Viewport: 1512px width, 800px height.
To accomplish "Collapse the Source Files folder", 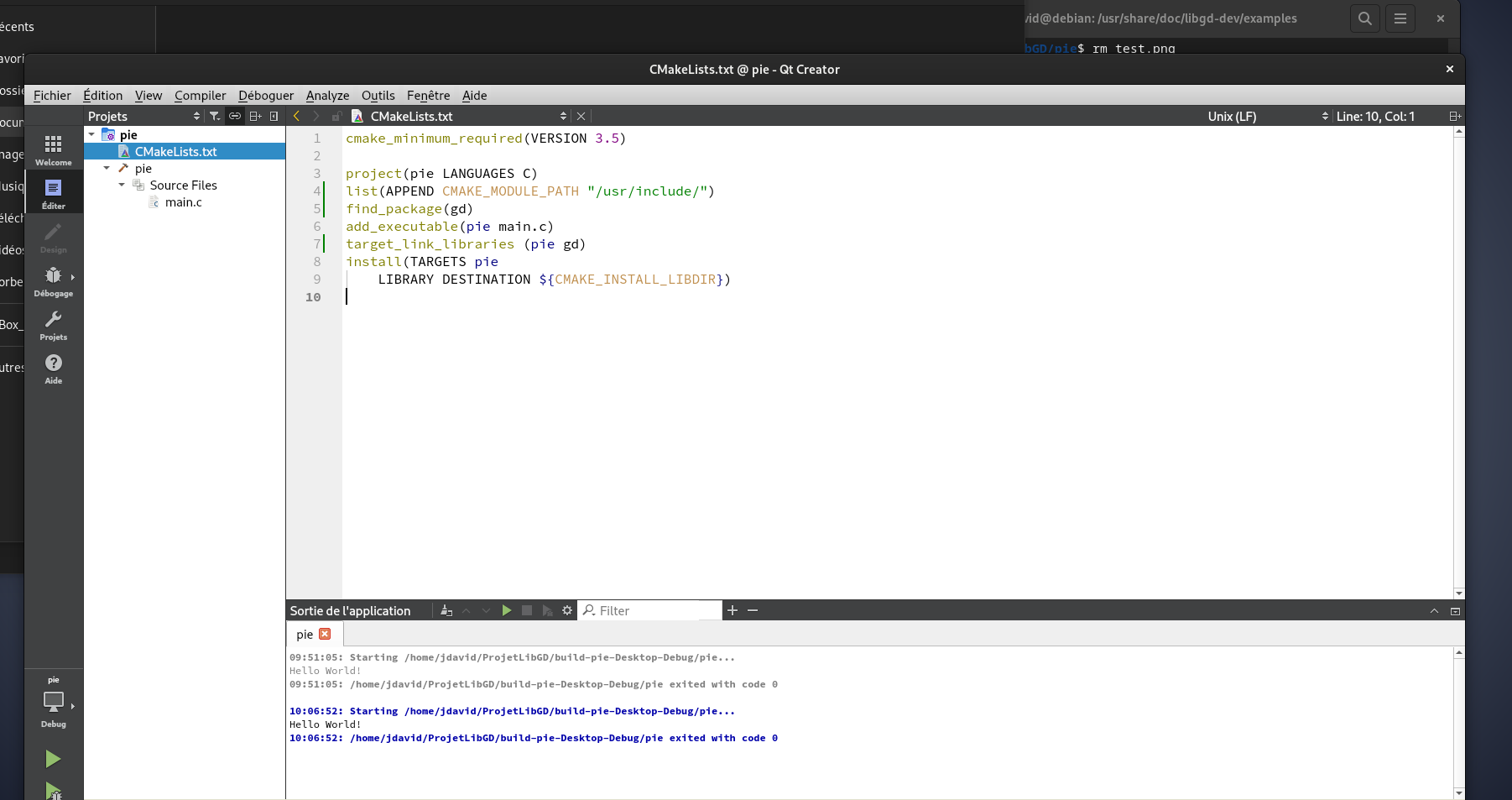I will (122, 185).
